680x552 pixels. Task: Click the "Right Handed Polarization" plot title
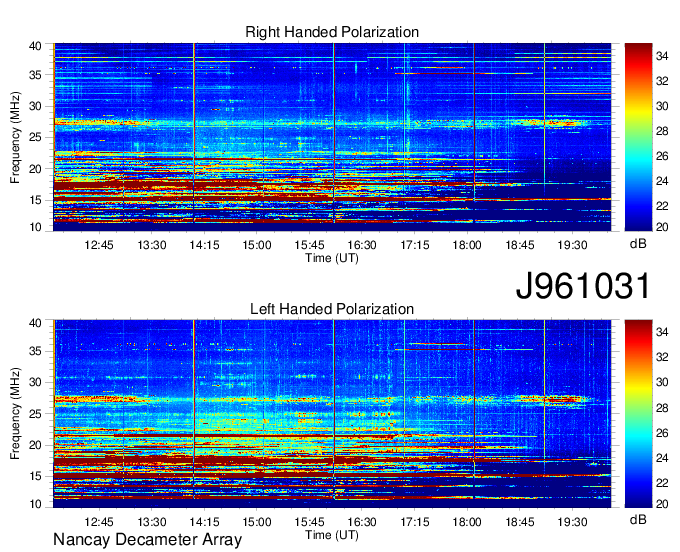(x=332, y=32)
